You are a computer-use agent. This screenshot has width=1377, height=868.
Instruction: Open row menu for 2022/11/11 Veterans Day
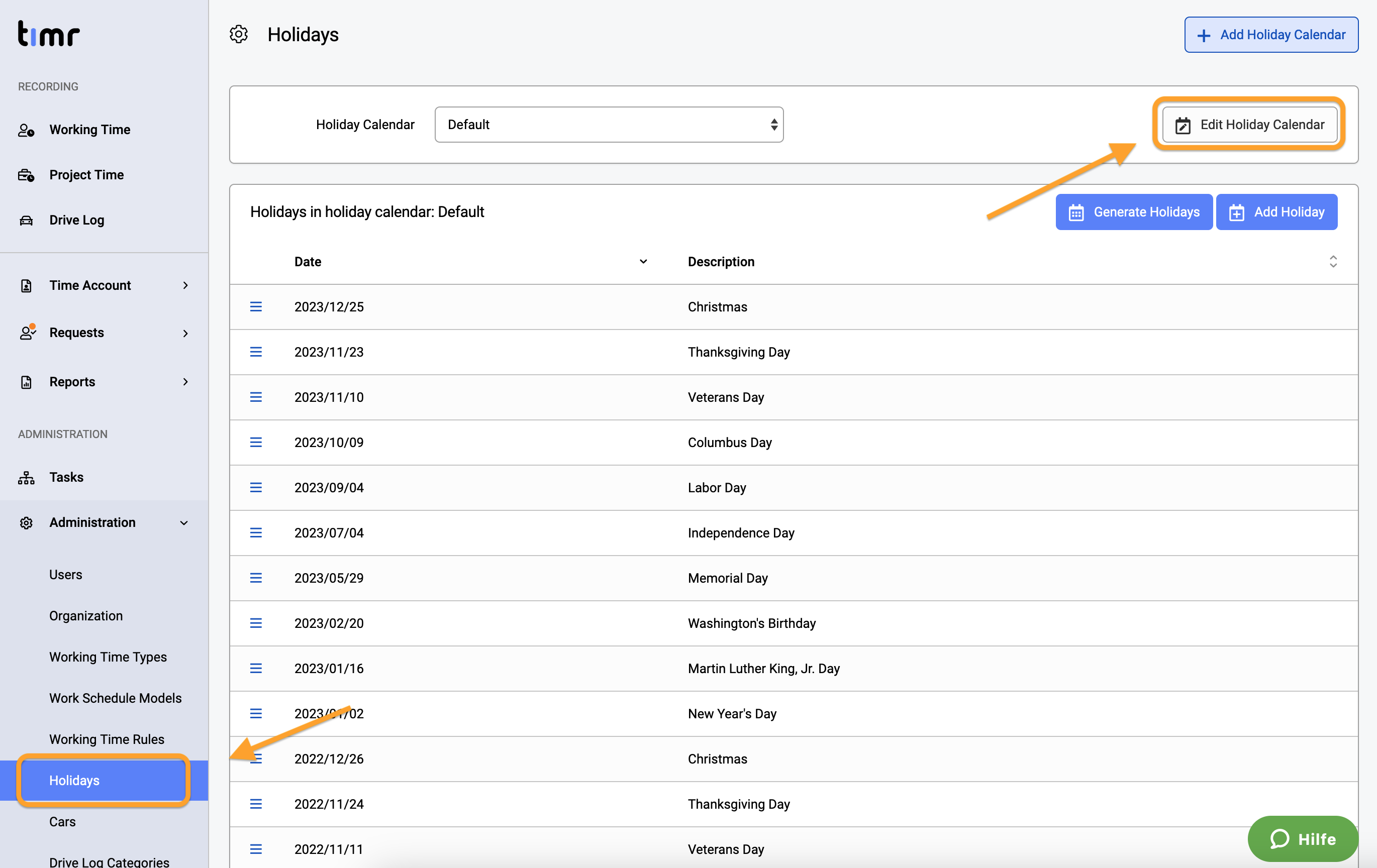coord(256,849)
